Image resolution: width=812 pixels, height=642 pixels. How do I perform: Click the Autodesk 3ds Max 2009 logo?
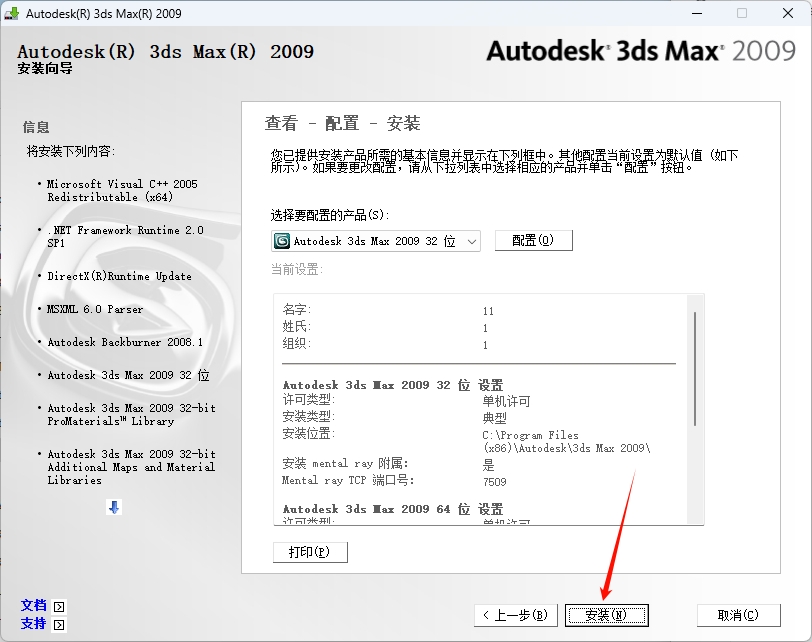(640, 51)
